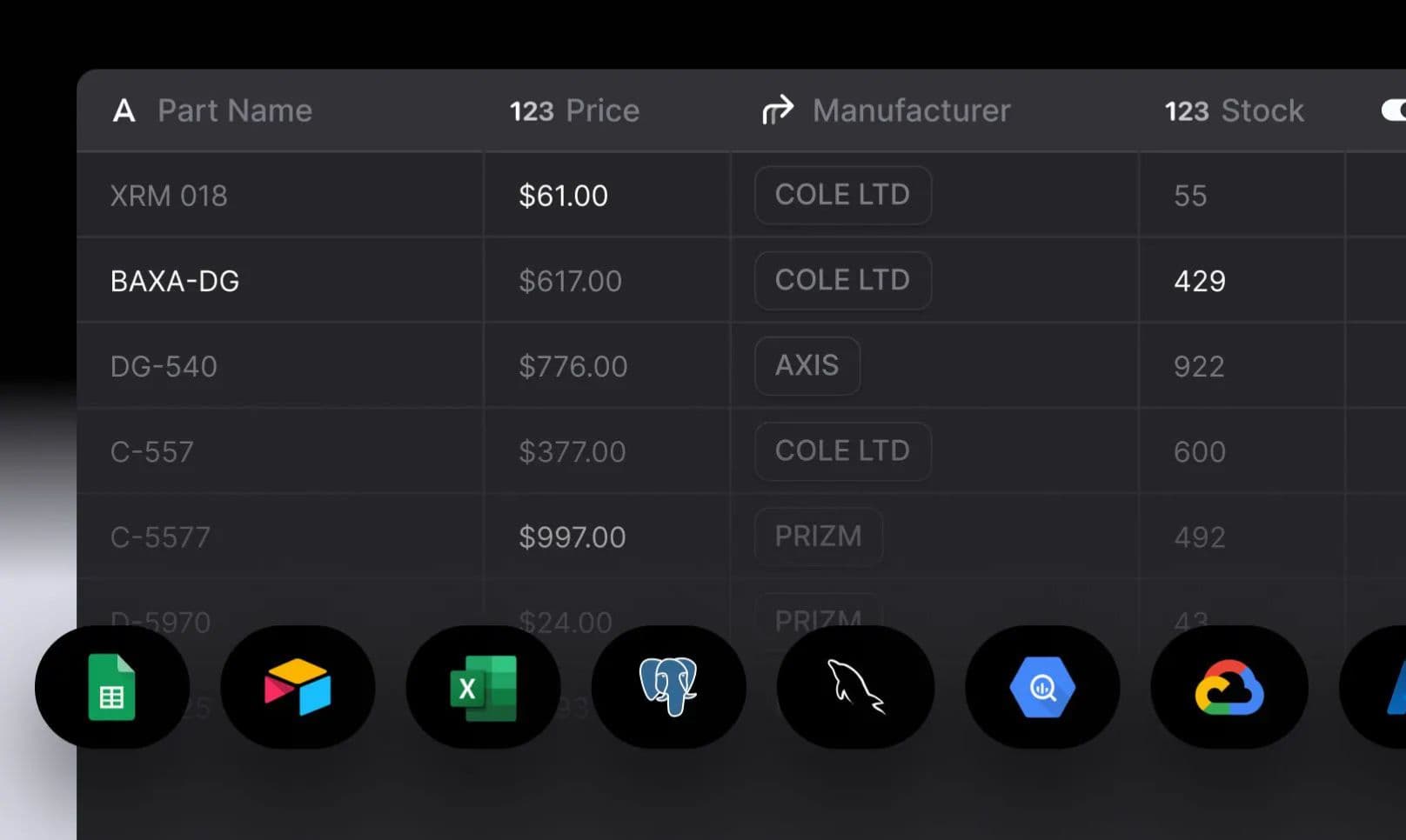Select the BAXA-DG part name cell

pyautogui.click(x=280, y=281)
